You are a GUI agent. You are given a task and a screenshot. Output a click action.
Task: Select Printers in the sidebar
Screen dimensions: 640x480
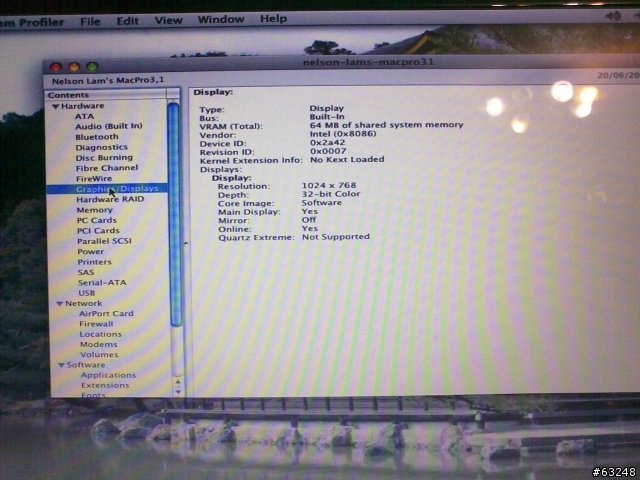[95, 262]
